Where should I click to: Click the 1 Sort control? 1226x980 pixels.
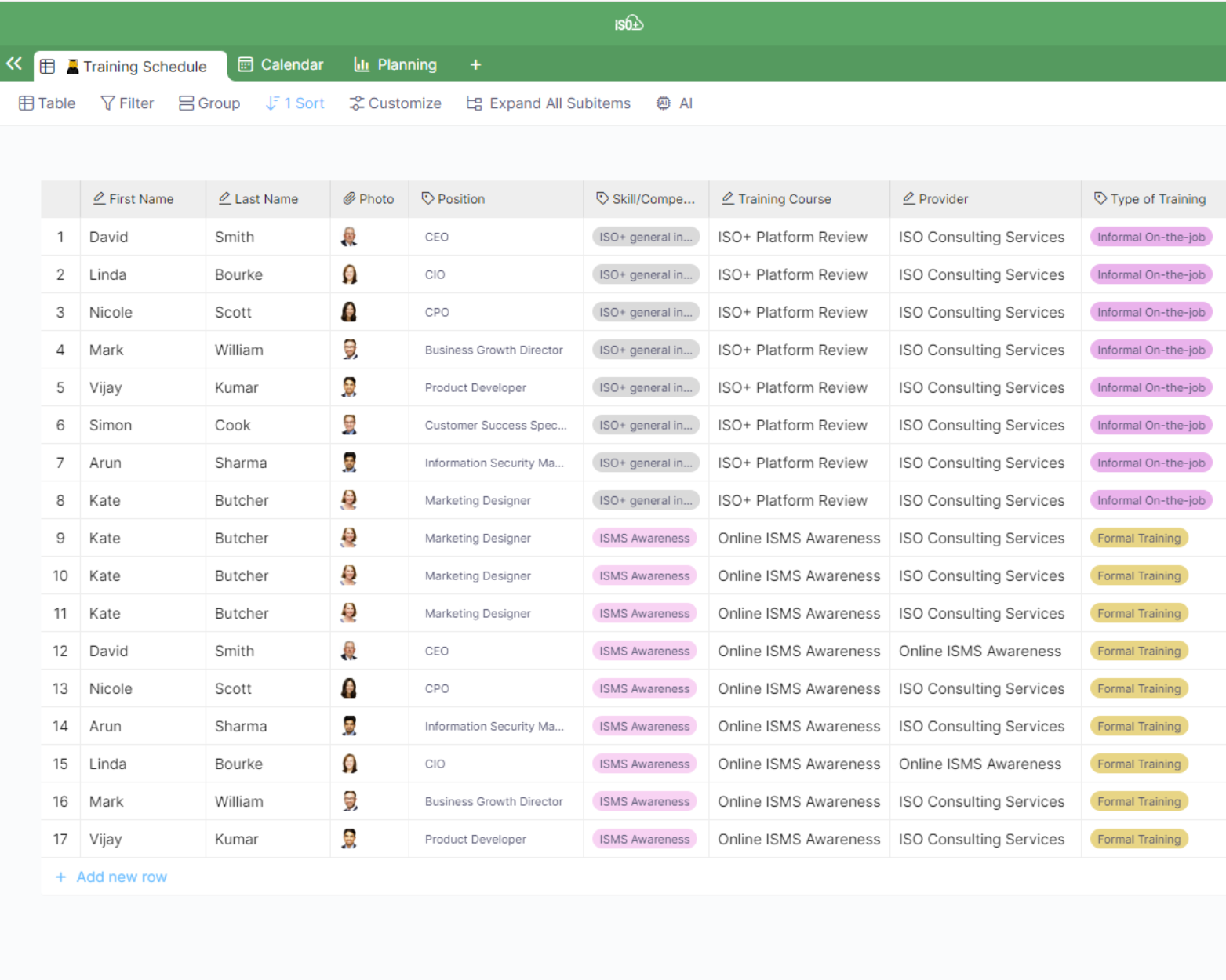point(295,103)
